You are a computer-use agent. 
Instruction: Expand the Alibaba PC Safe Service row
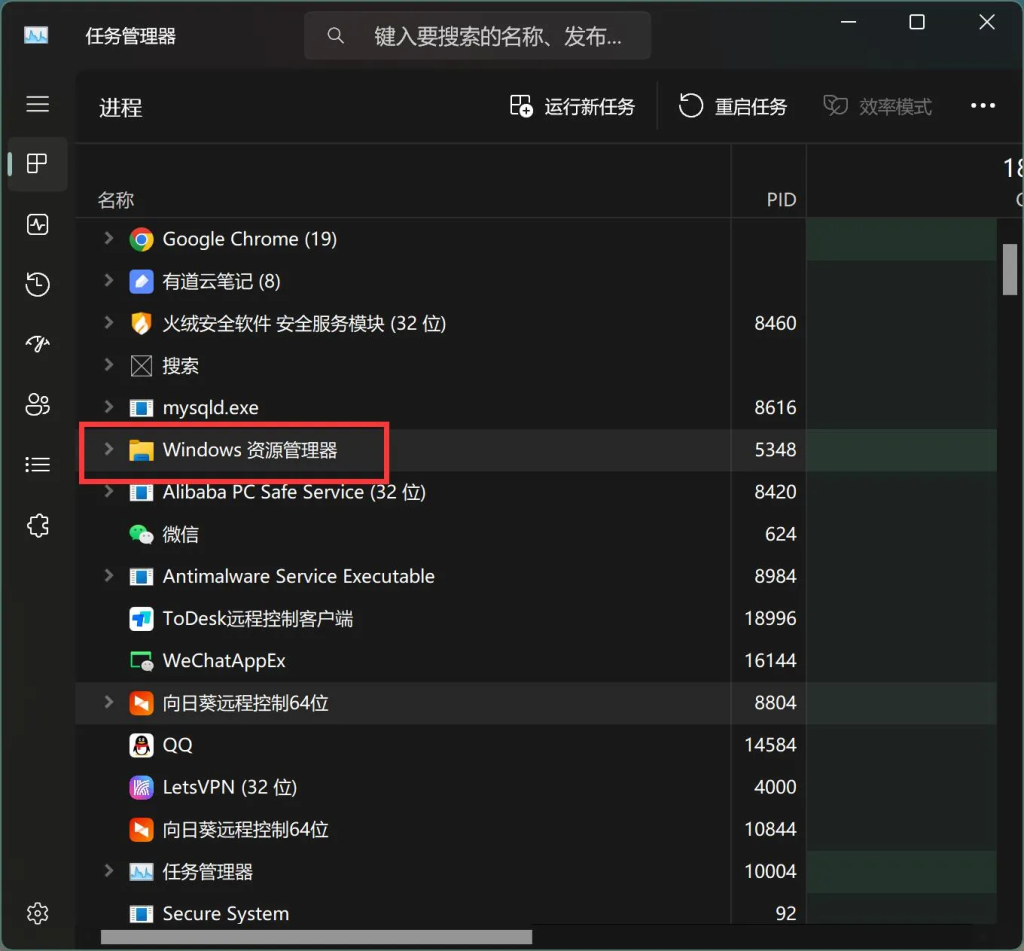click(x=108, y=491)
